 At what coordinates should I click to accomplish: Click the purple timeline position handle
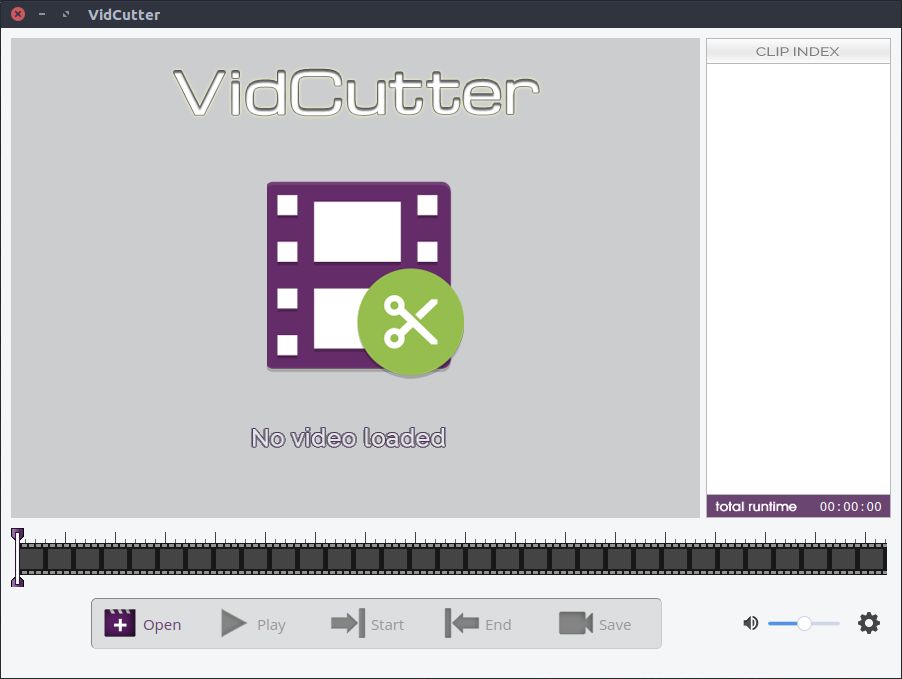click(18, 557)
